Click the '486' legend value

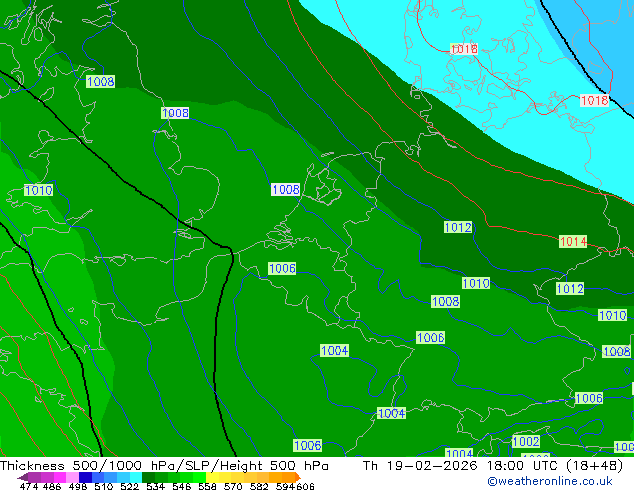pos(52,486)
